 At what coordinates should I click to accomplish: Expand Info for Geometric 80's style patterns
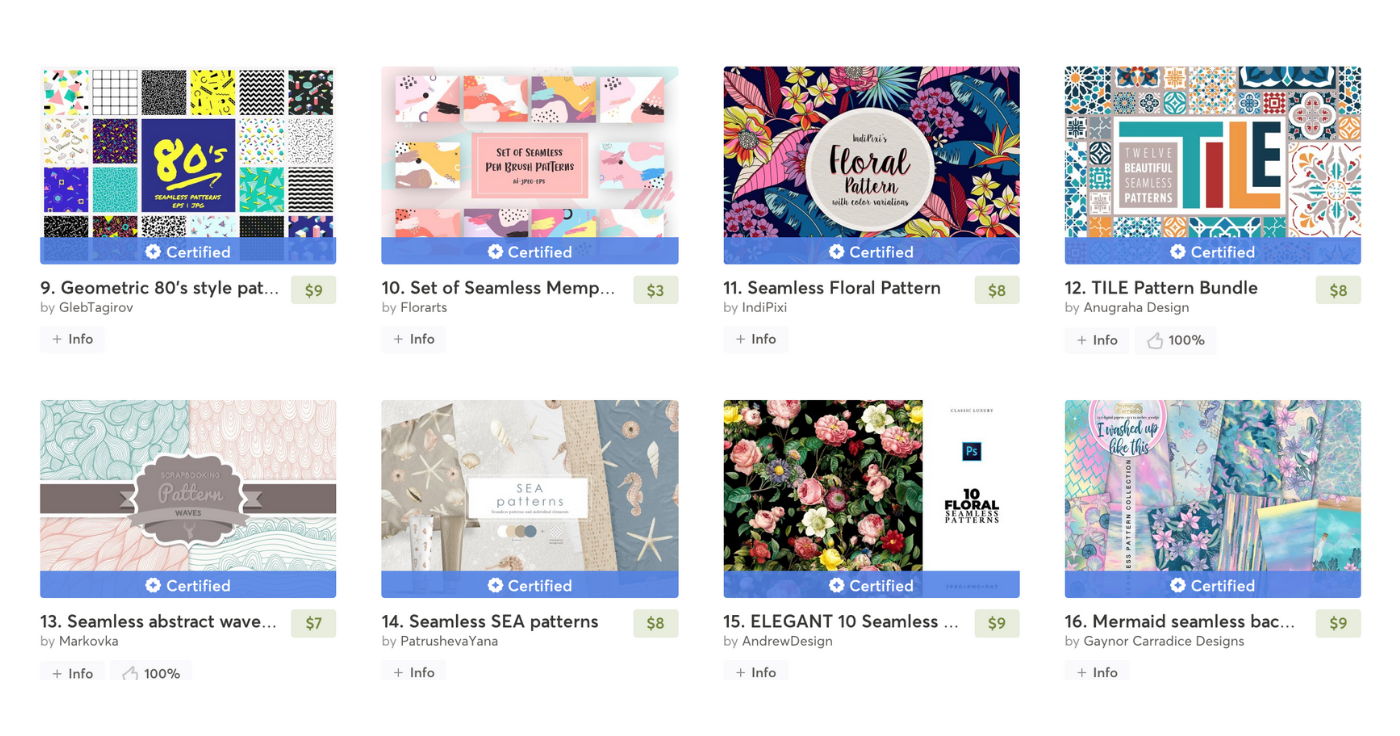(x=72, y=339)
